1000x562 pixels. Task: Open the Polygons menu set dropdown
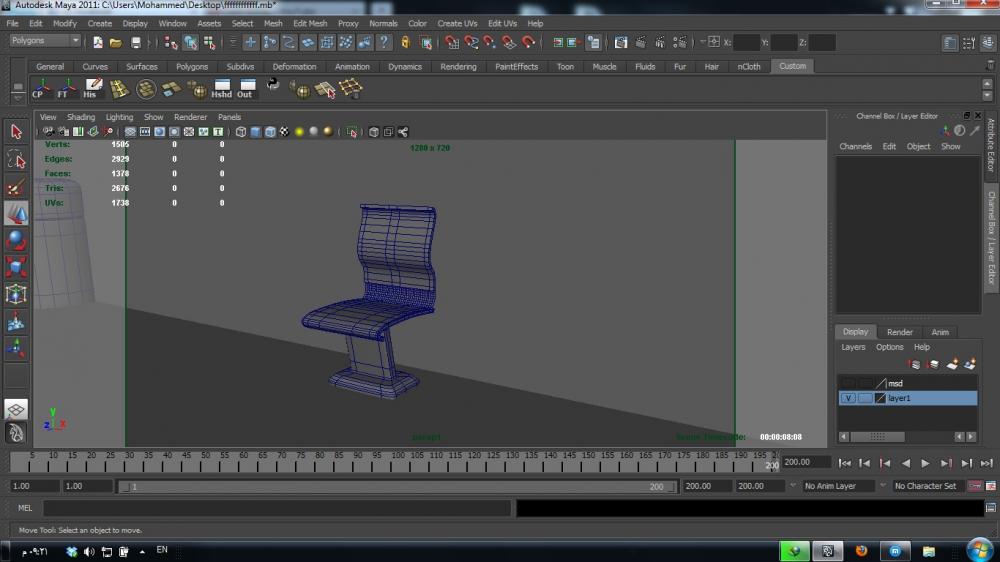pyautogui.click(x=46, y=41)
